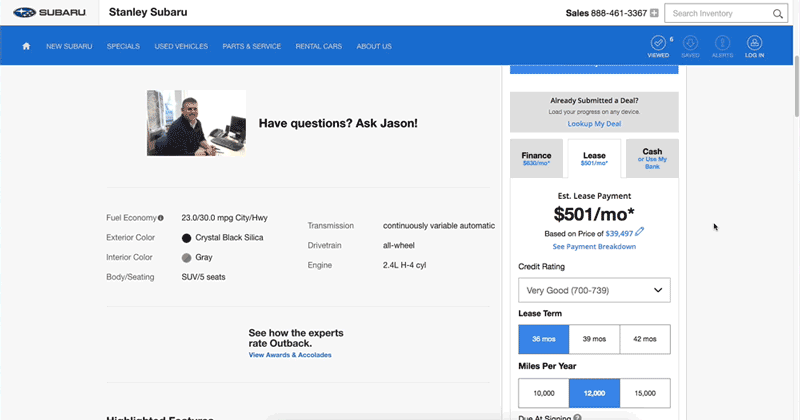Select 42 mos lease term
Viewport: 800px width, 420px height.
(x=645, y=339)
